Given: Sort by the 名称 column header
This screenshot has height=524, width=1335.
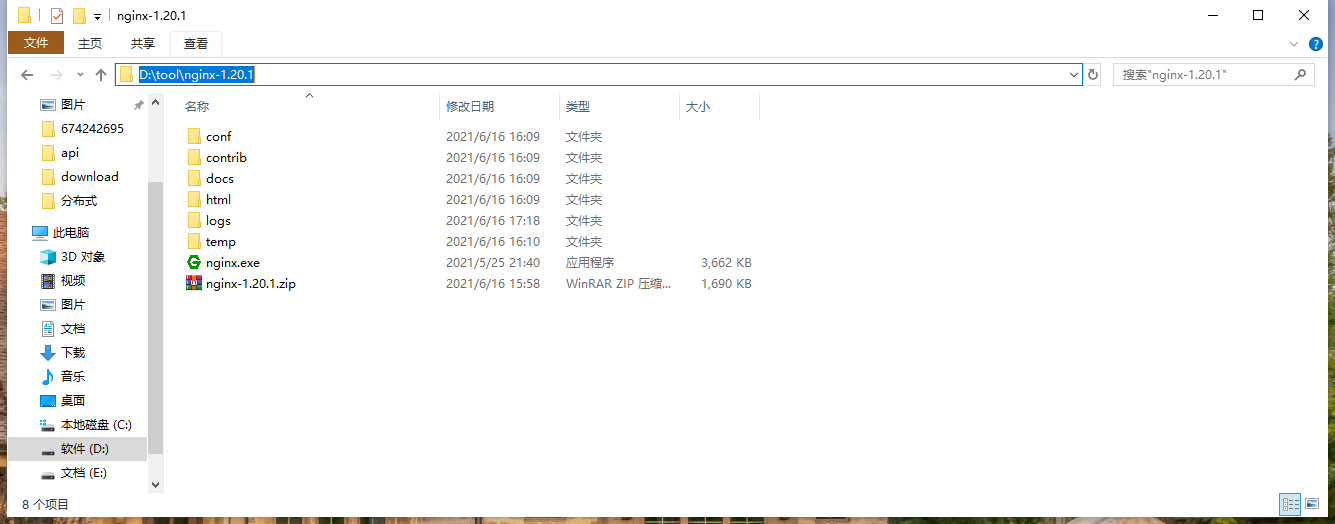Looking at the screenshot, I should tap(197, 106).
